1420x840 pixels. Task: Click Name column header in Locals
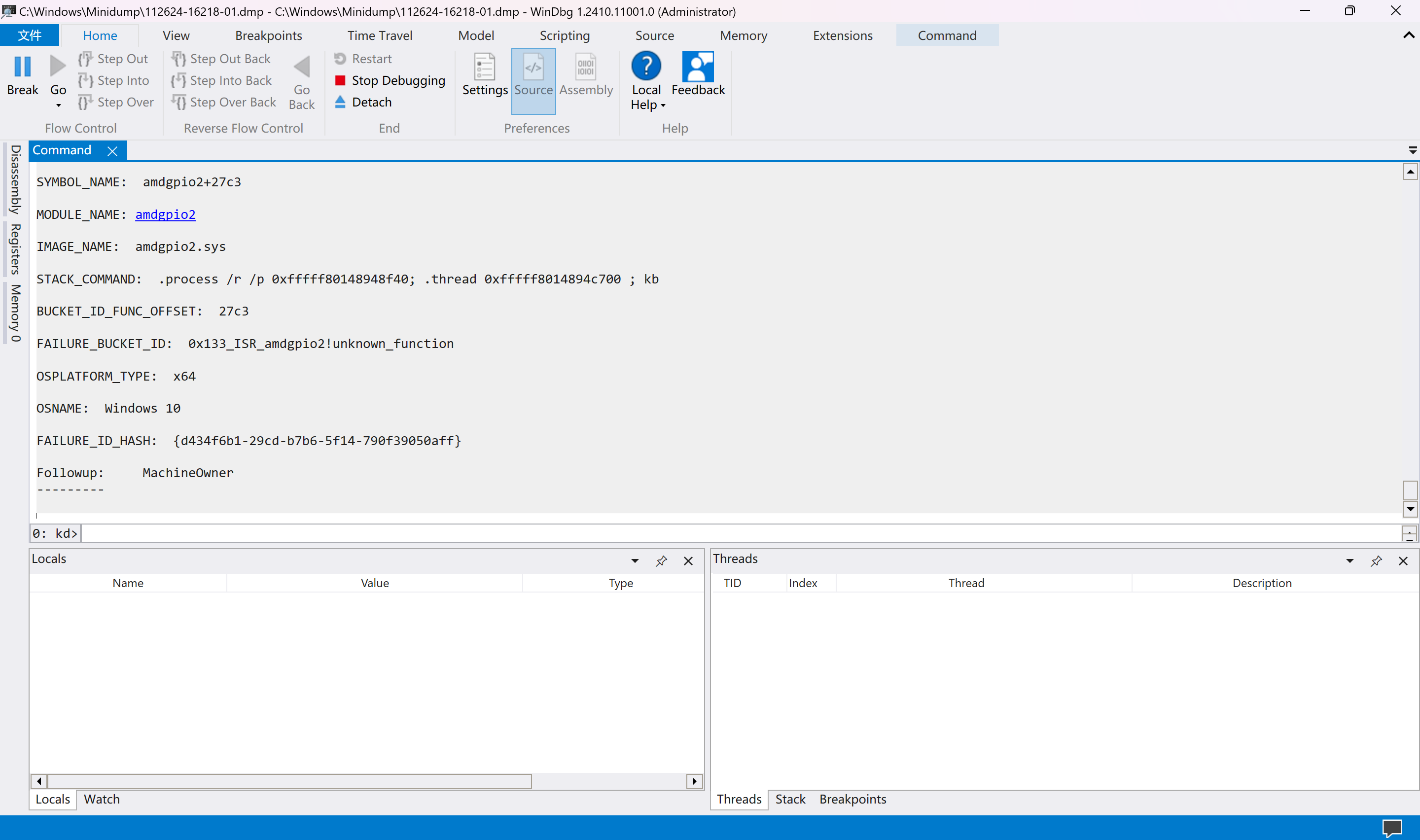coord(128,583)
